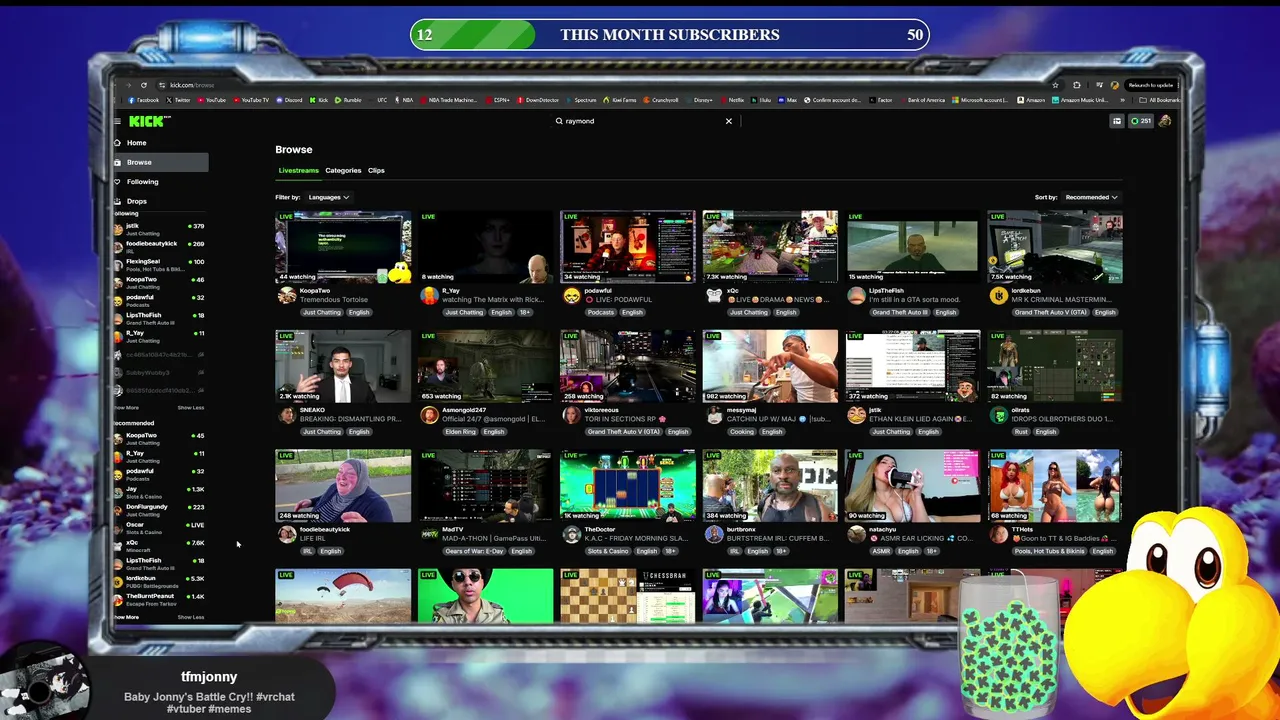Open the MadTV stream thumbnail
This screenshot has width=1280, height=720.
pyautogui.click(x=485, y=486)
